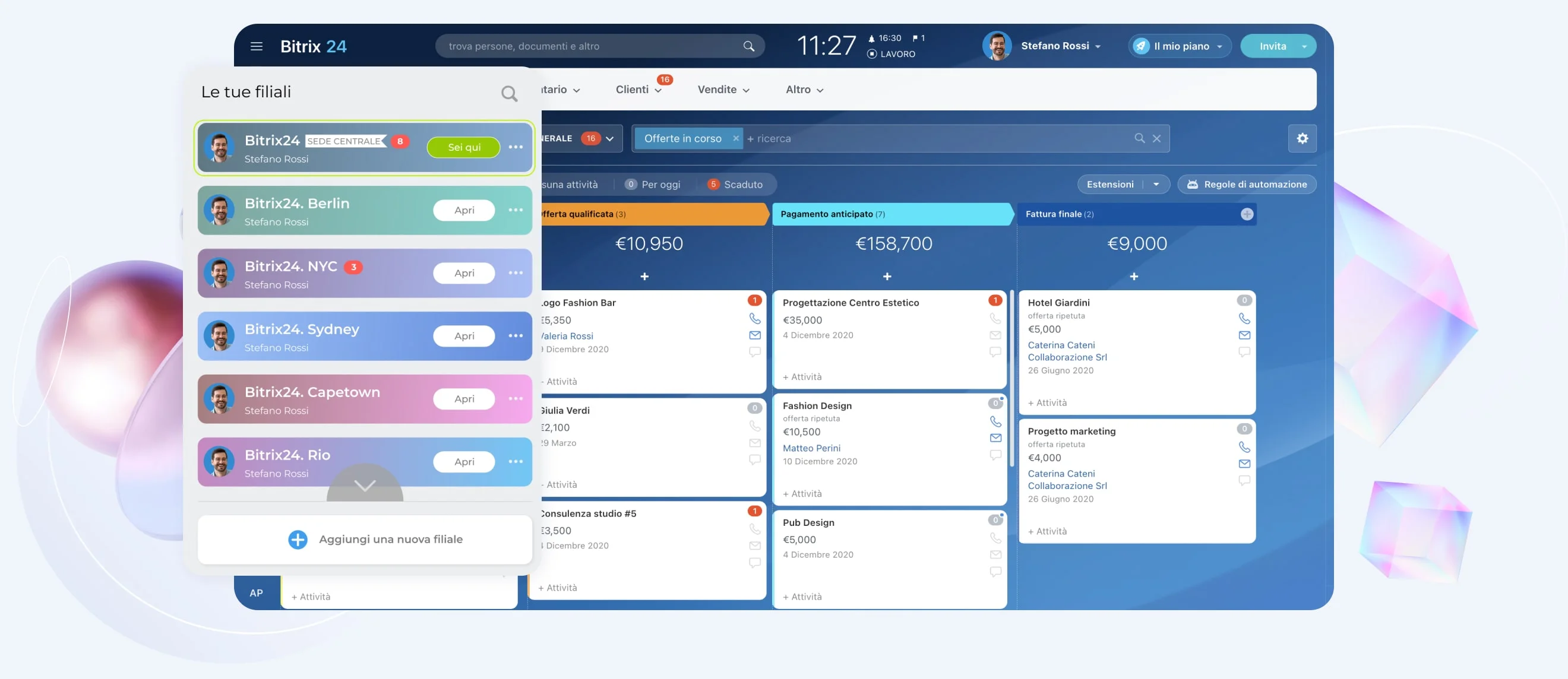Open the Vendite menu
Viewport: 1568px width, 679px height.
coord(723,90)
